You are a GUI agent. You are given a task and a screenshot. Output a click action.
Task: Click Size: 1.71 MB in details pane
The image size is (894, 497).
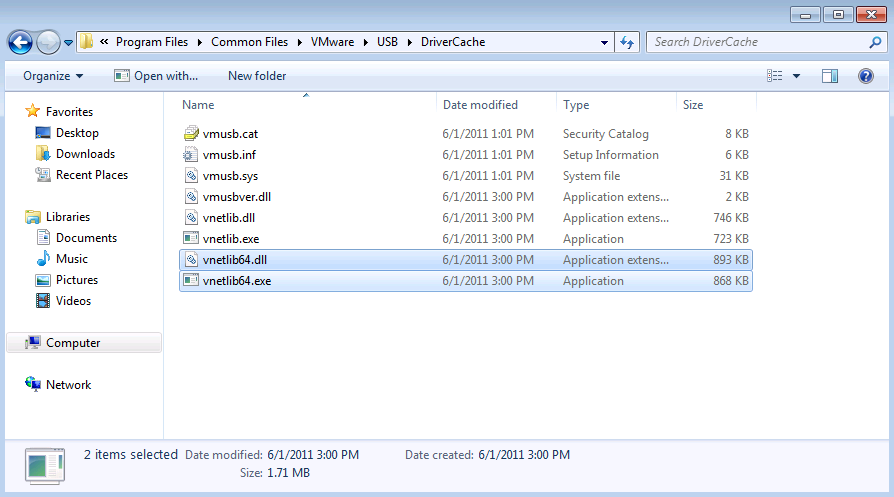(275, 472)
